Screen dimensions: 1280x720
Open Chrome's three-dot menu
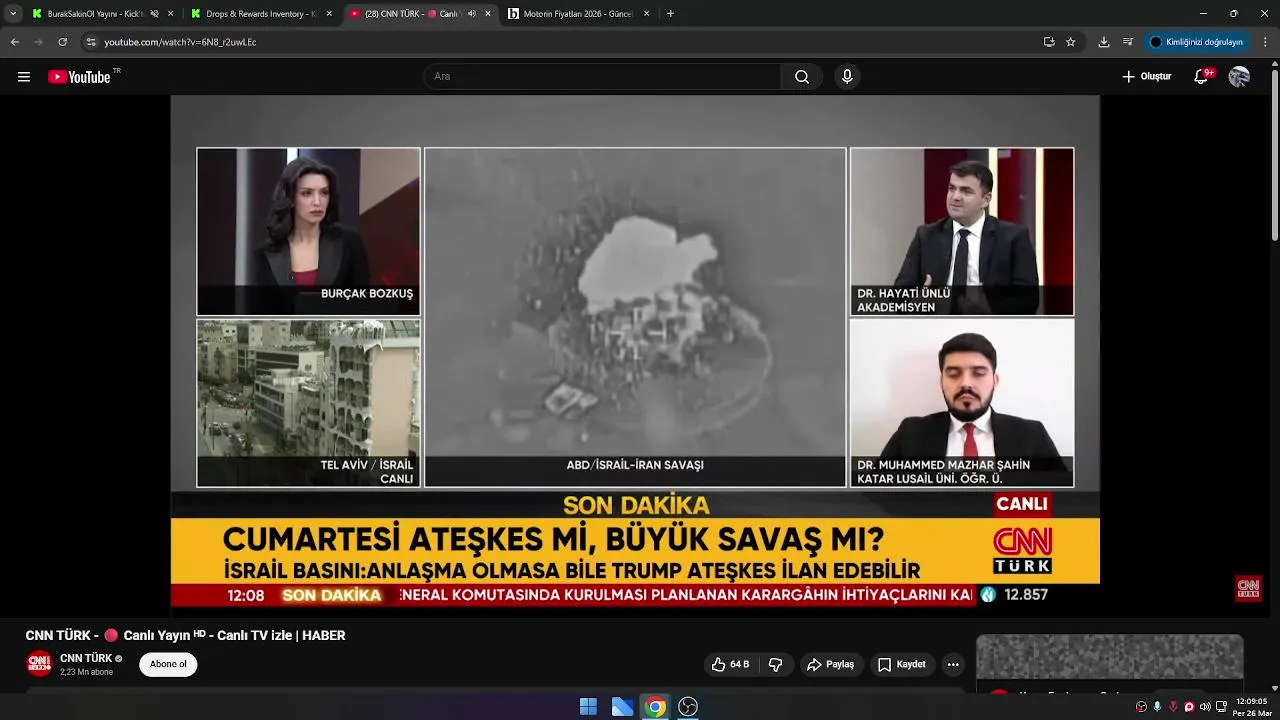click(1266, 42)
